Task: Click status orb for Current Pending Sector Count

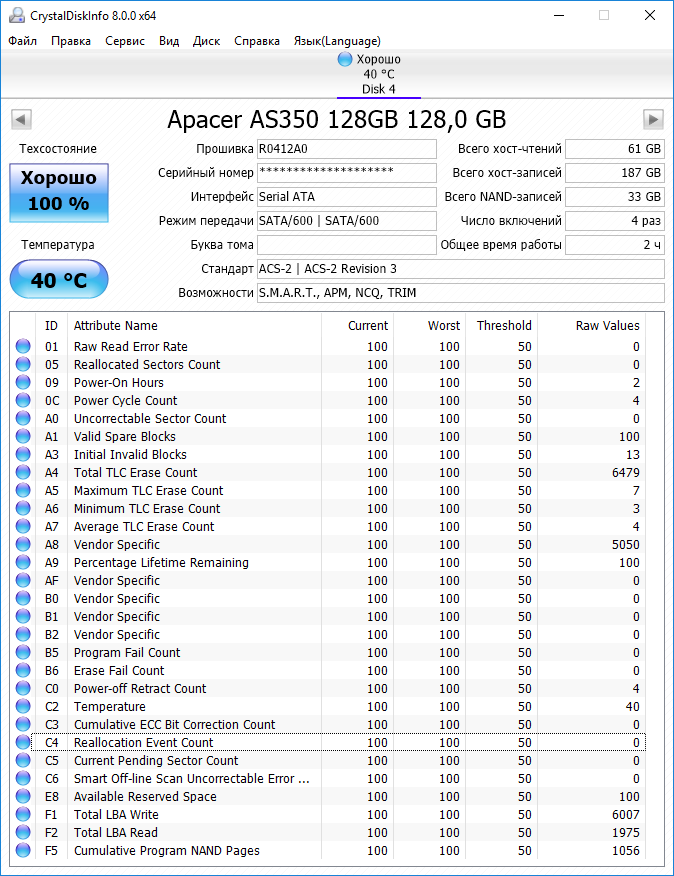Action: tap(23, 760)
